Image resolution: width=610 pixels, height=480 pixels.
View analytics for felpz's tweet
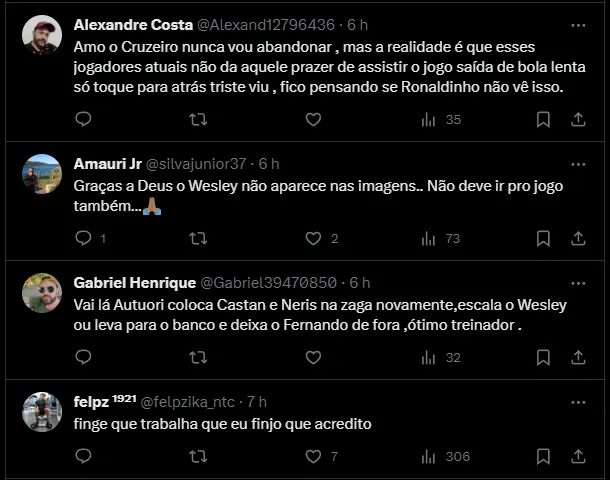428,457
